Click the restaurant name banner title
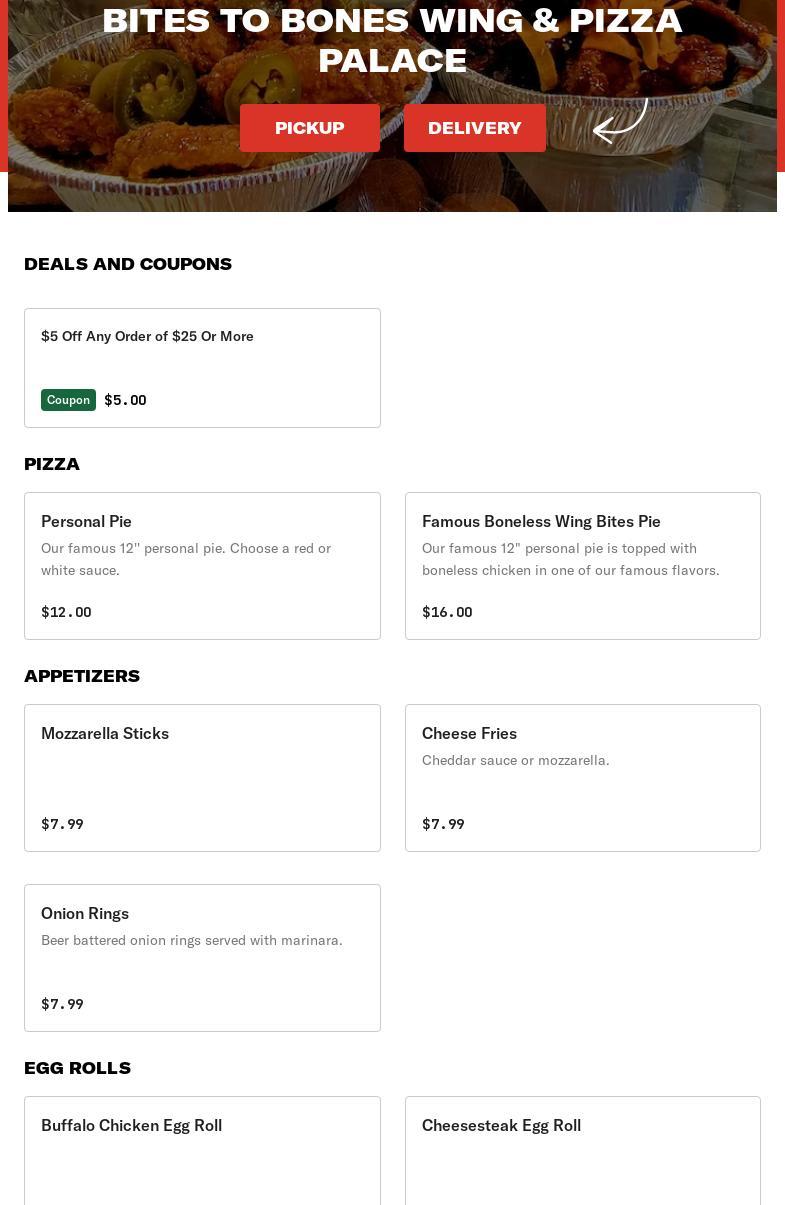 click(392, 40)
